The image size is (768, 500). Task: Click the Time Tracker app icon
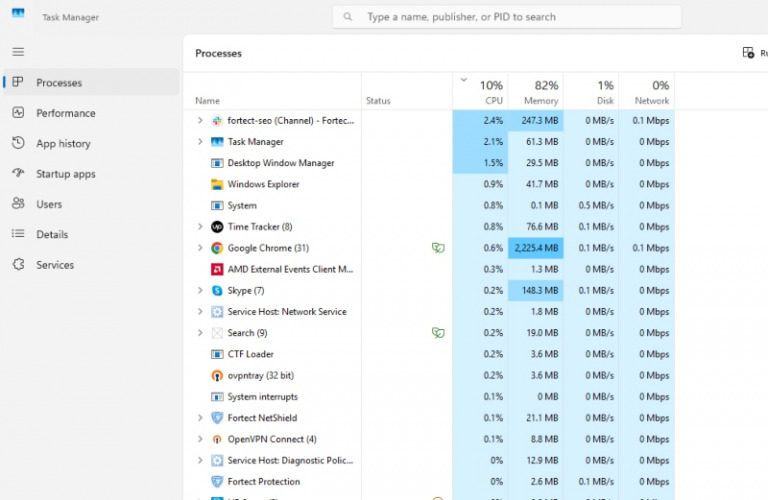tap(217, 227)
